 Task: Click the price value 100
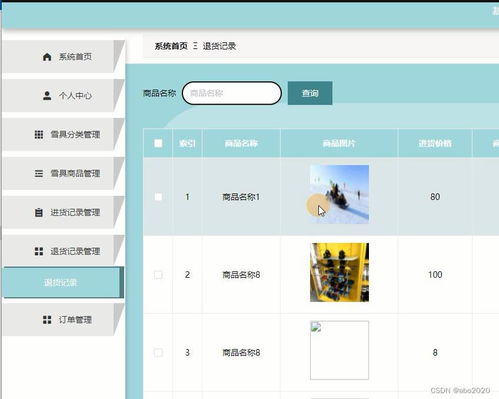point(435,275)
